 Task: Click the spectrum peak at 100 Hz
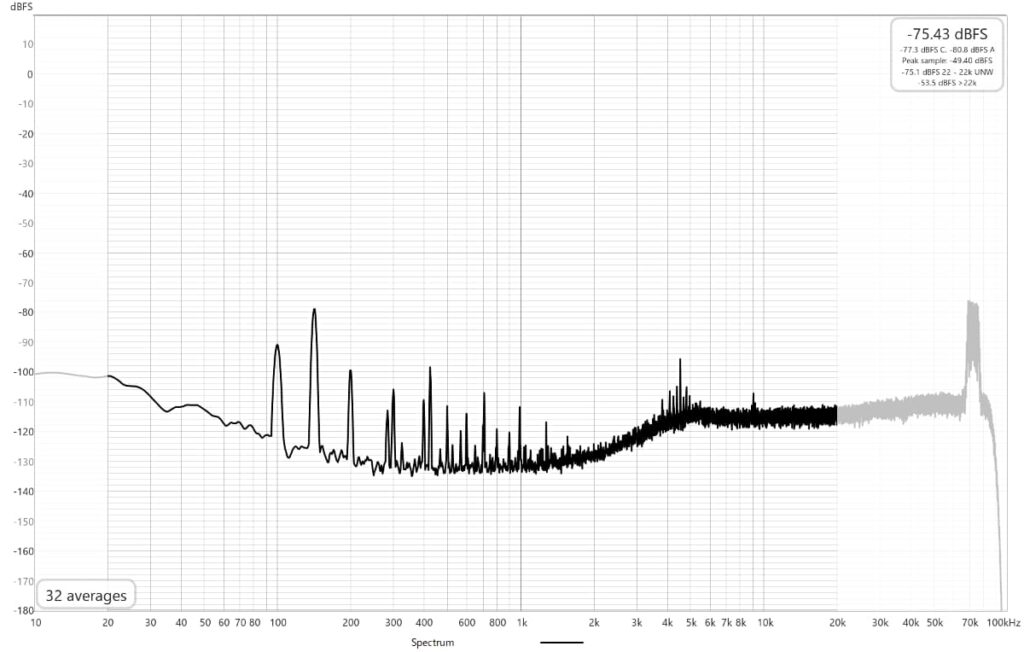(277, 346)
